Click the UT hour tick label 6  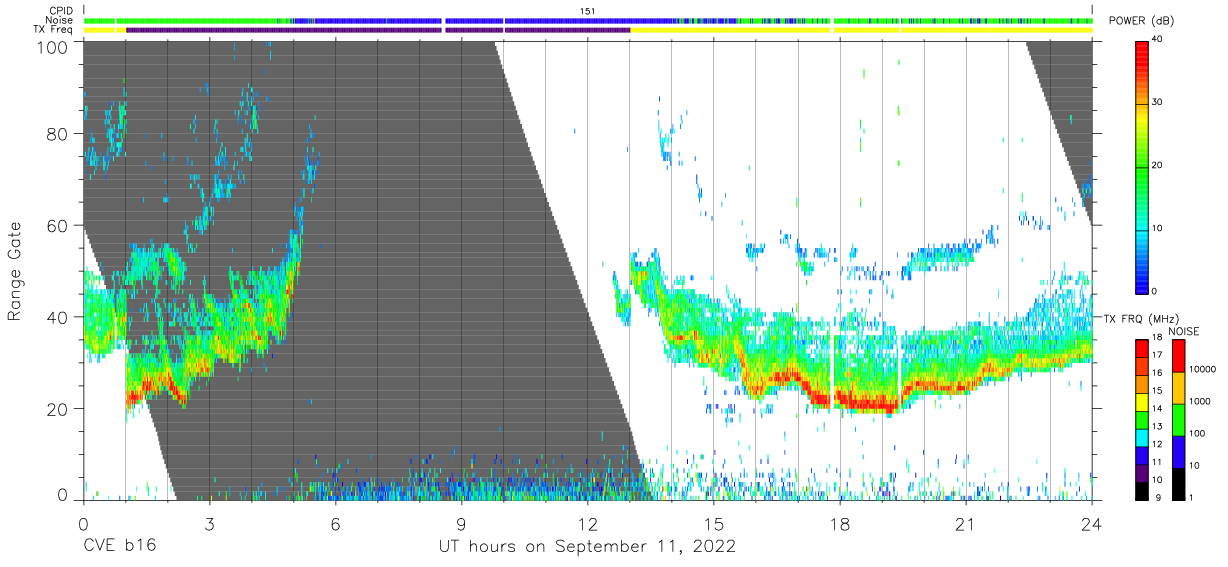coord(335,524)
